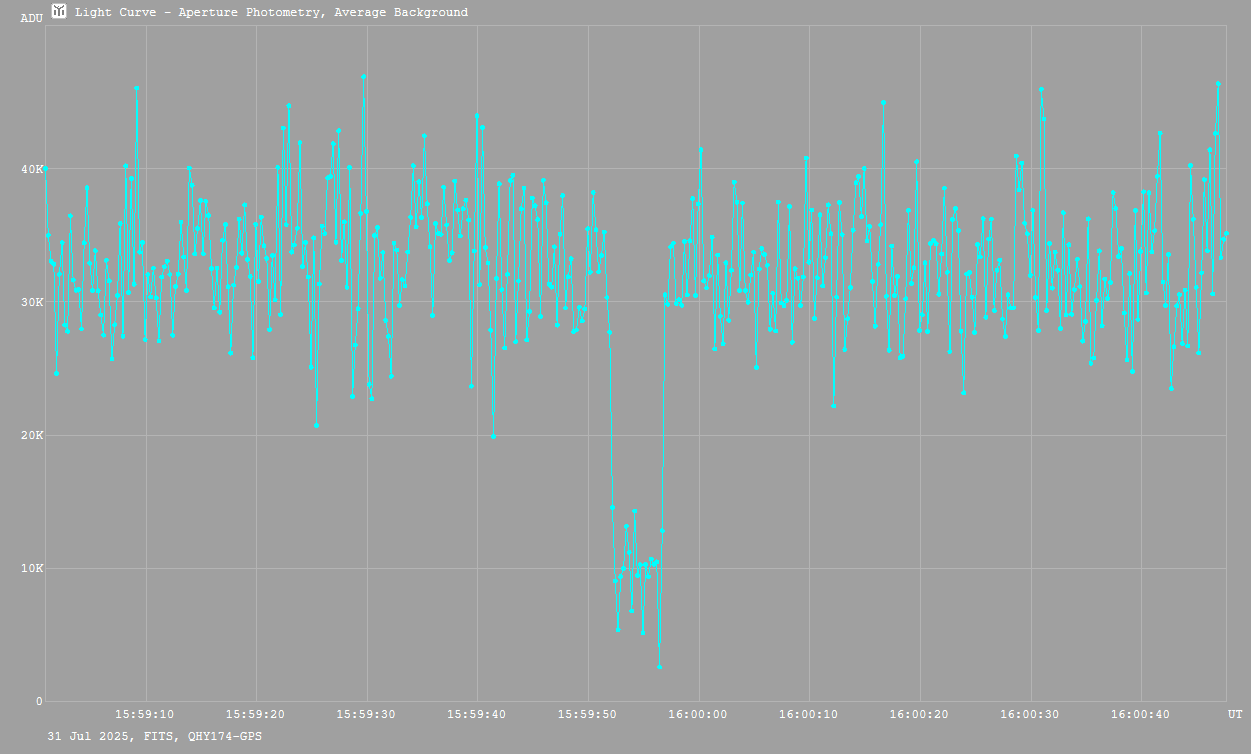Click the UT label on time axis
Screen dimensions: 1251x754
pyautogui.click(x=1235, y=714)
